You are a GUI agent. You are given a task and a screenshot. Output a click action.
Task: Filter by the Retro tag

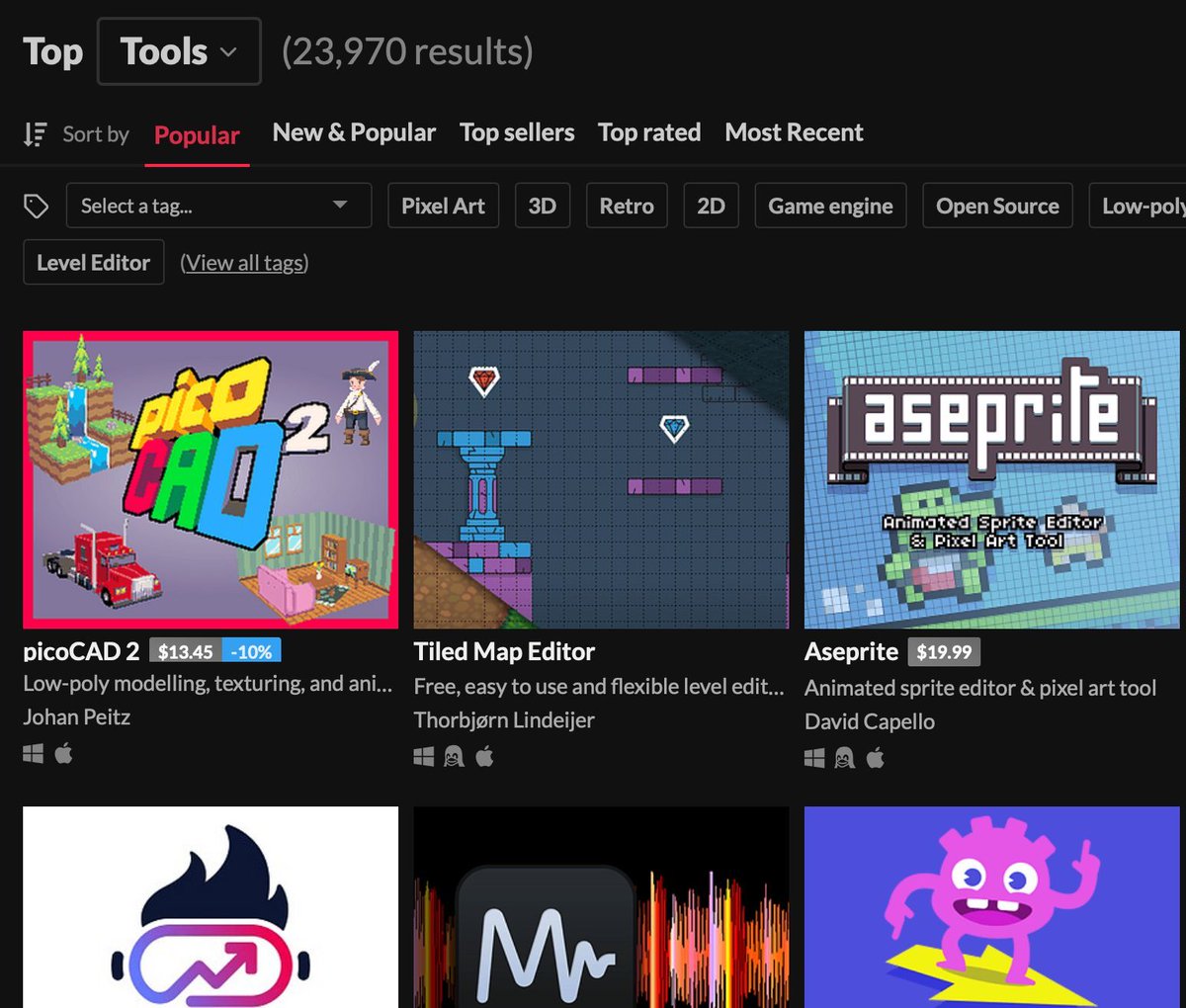(x=627, y=206)
